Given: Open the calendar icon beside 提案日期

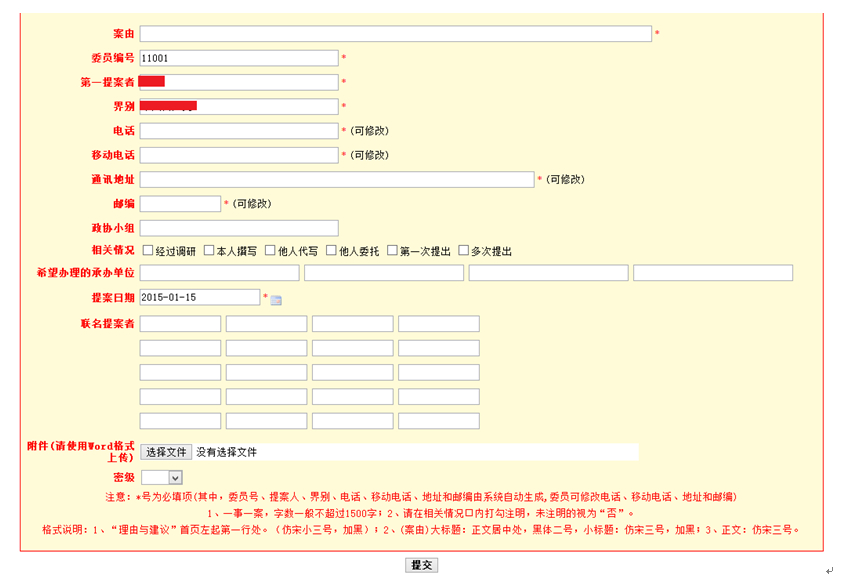Looking at the screenshot, I should [277, 300].
